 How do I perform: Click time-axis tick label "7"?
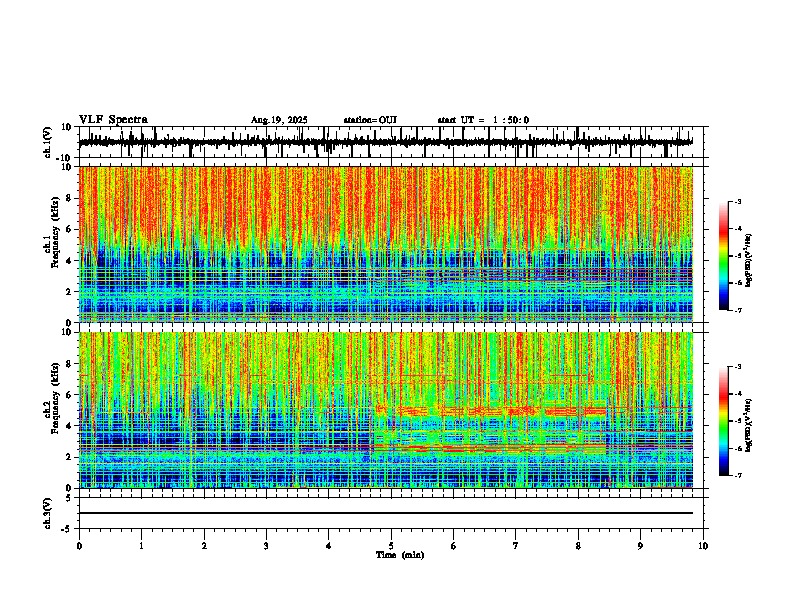[x=516, y=546]
